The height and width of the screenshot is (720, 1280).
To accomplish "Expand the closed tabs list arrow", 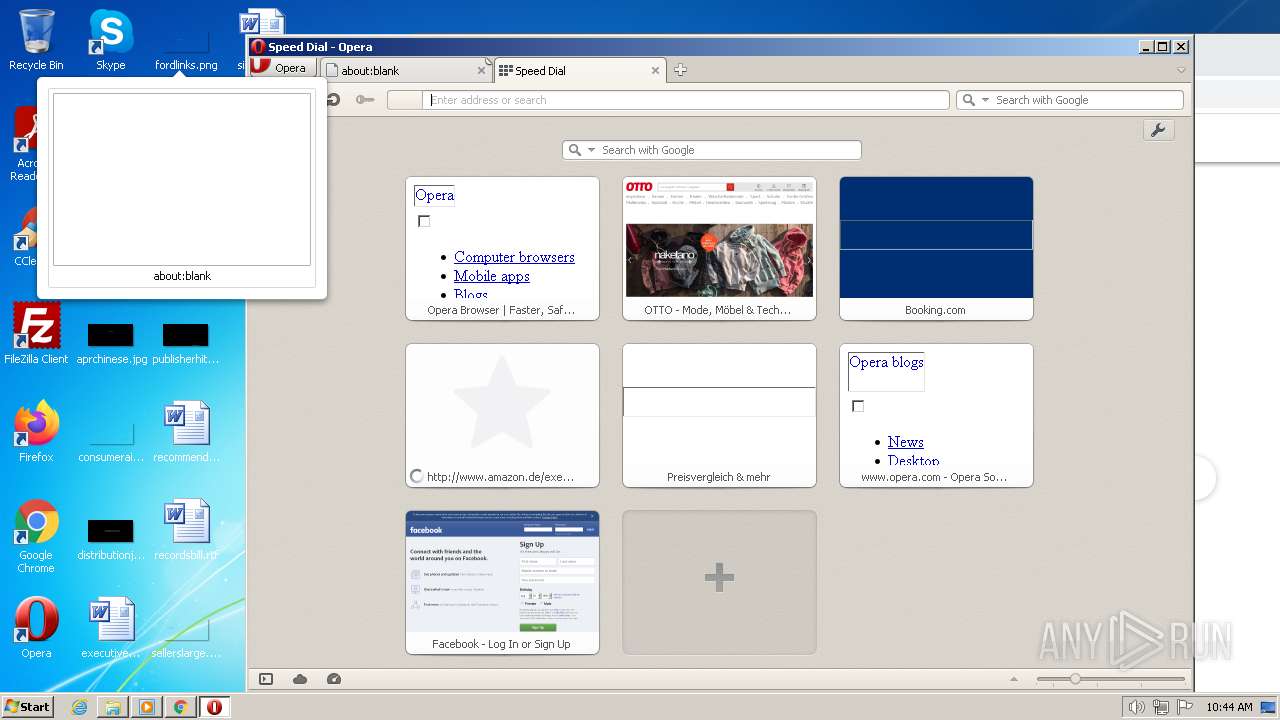I will [1181, 70].
